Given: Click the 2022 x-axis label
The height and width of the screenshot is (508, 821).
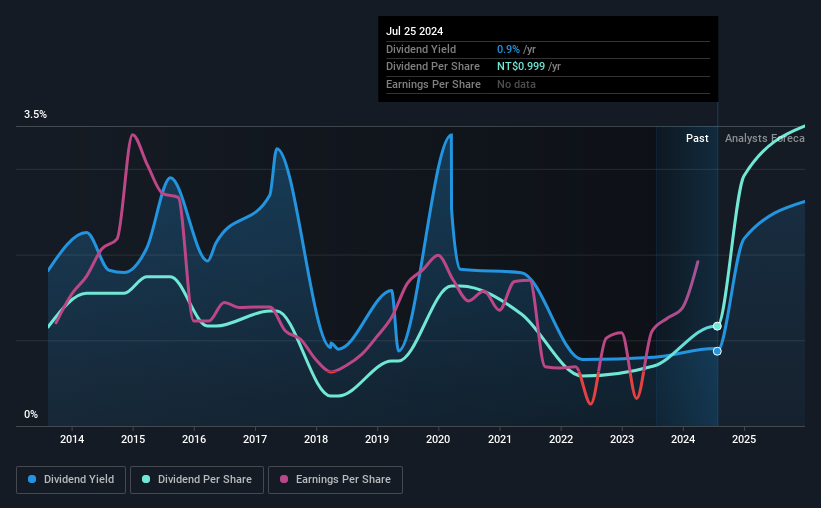Looking at the screenshot, I should click(x=561, y=439).
